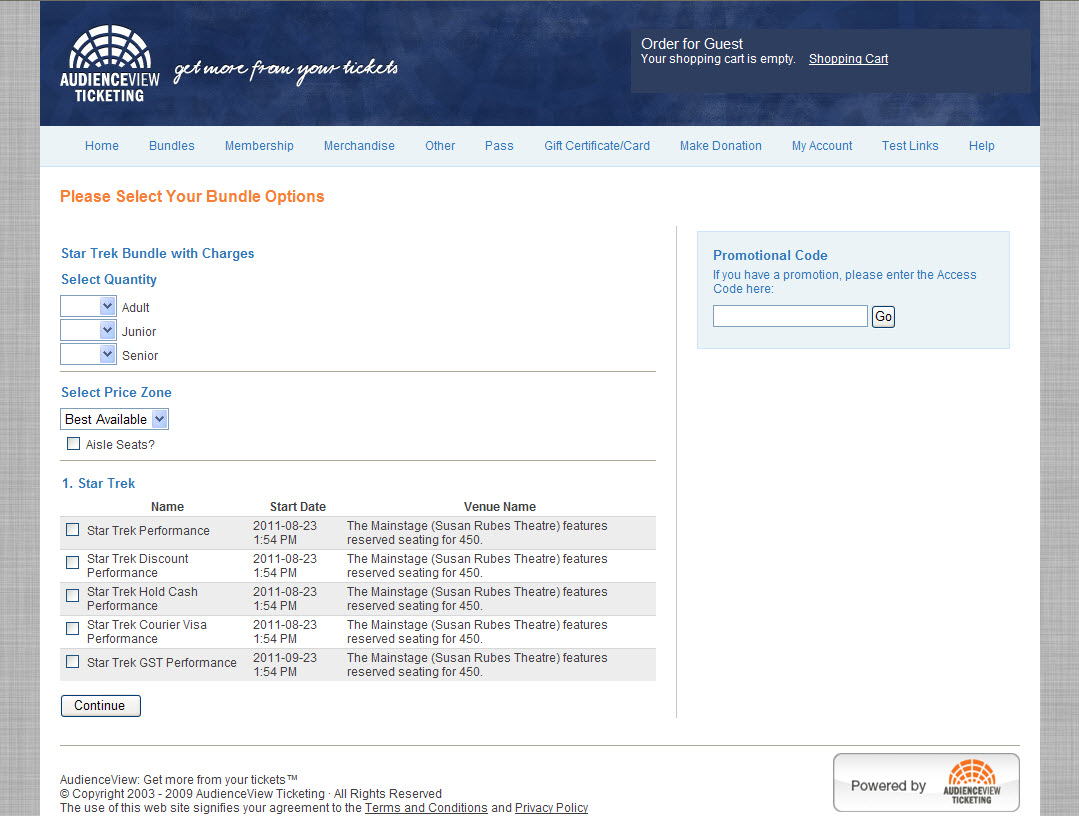This screenshot has width=1079, height=816.
Task: Open the Make Donation menu item
Action: 721,146
